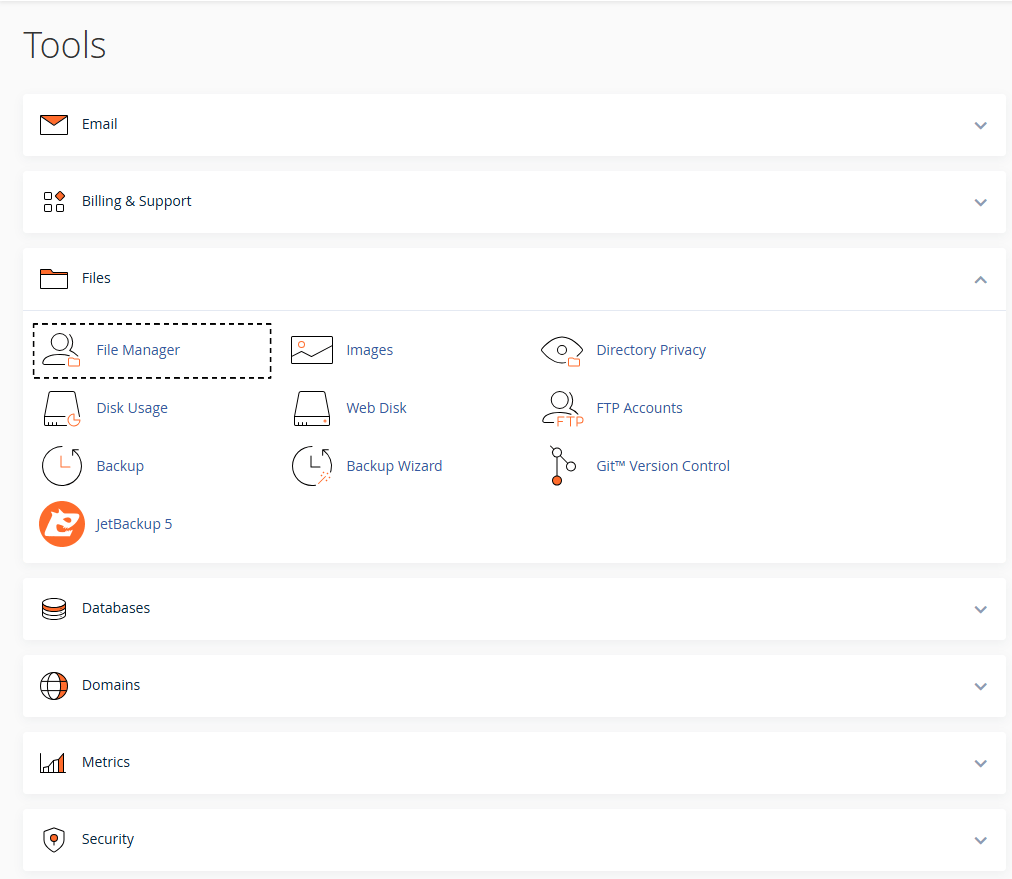The width and height of the screenshot is (1012, 879).
Task: Expand the Billing & Support section chevron
Action: pos(980,202)
